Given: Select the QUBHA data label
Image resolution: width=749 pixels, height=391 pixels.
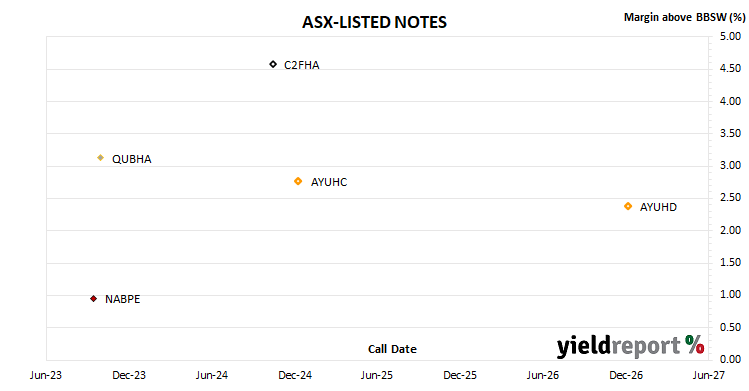Looking at the screenshot, I should coord(131,159).
